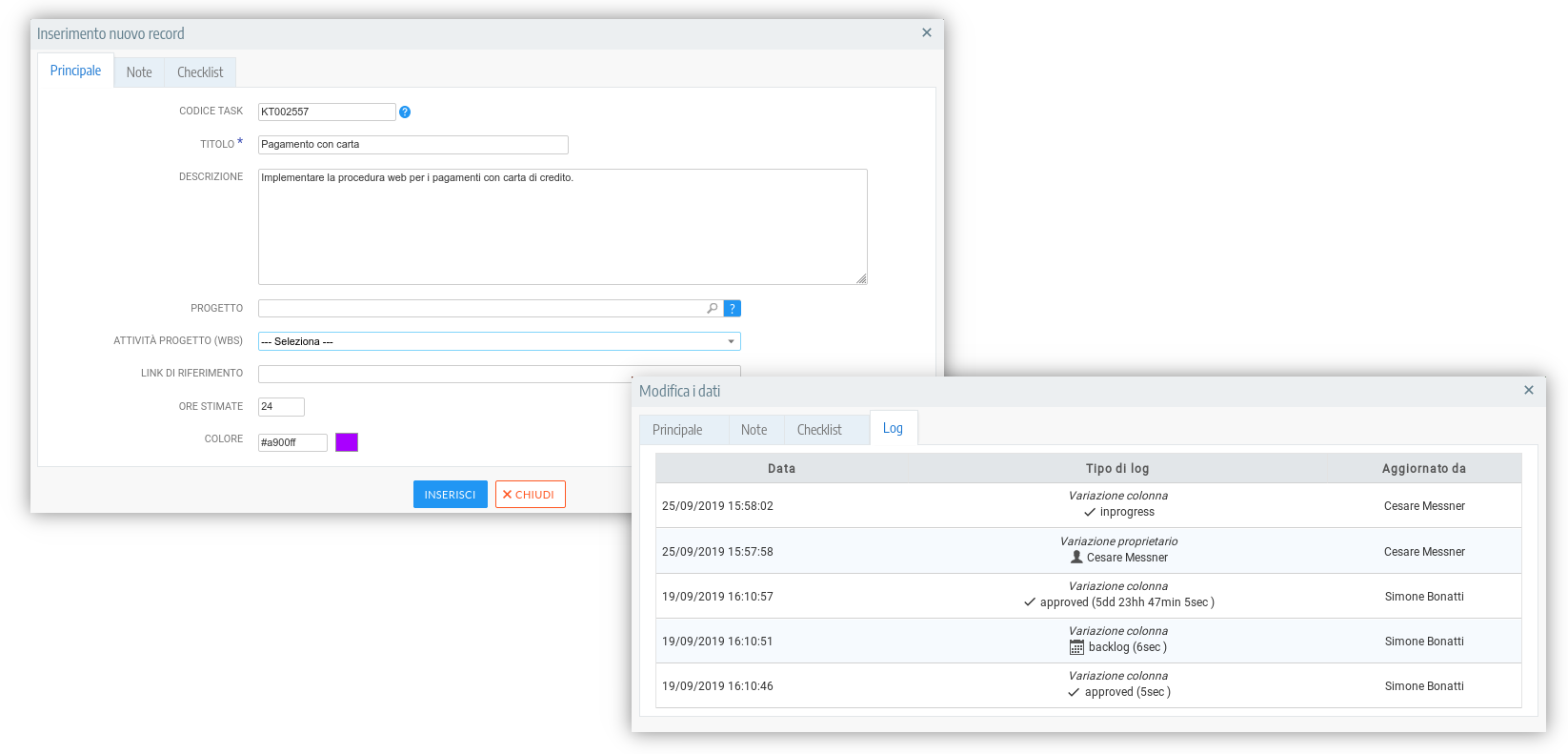The image size is (1568, 754).
Task: Click the magnifier icon in Progetto field
Action: coord(712,309)
